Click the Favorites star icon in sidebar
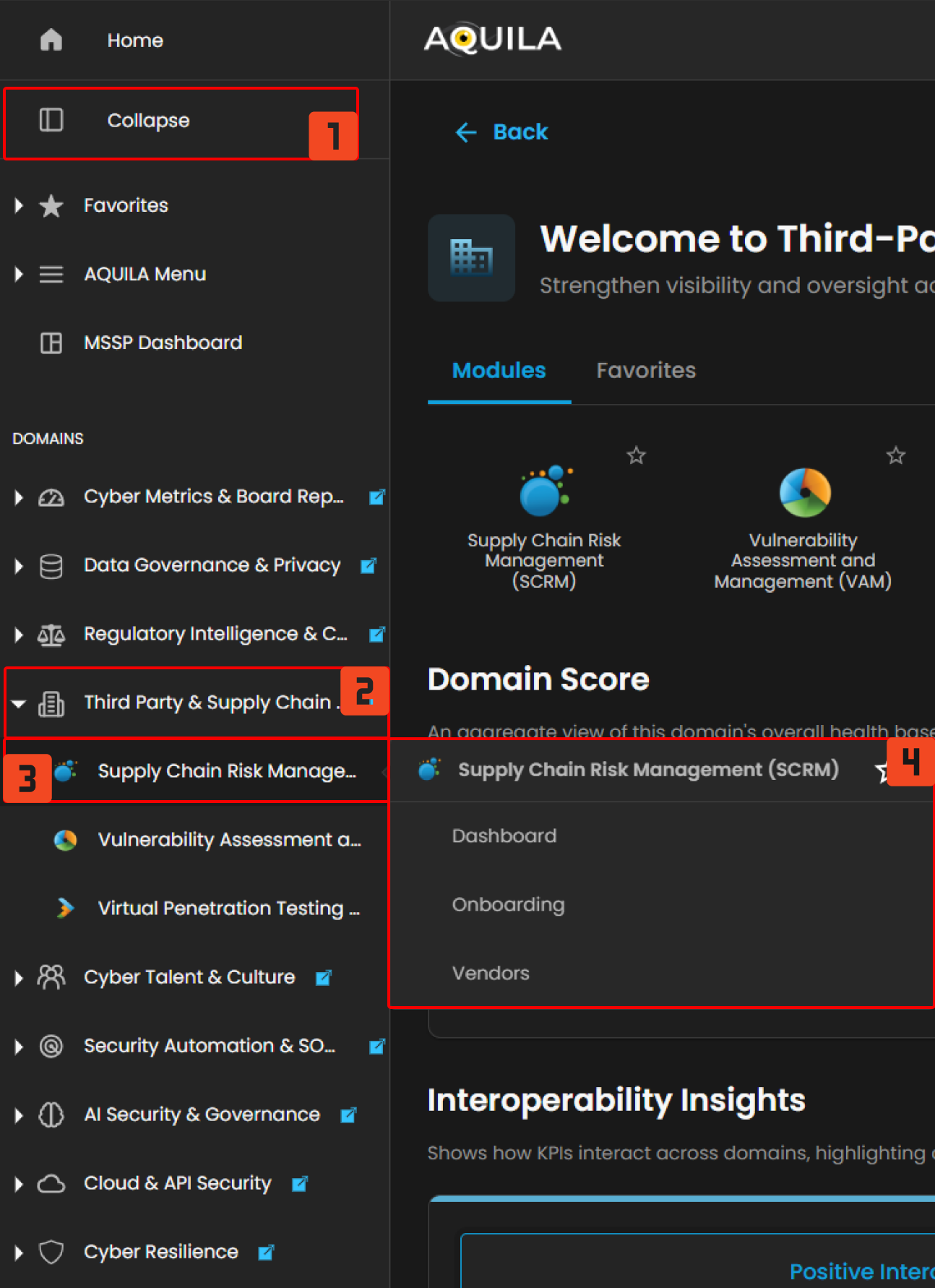This screenshot has height=1288, width=935. (51, 205)
